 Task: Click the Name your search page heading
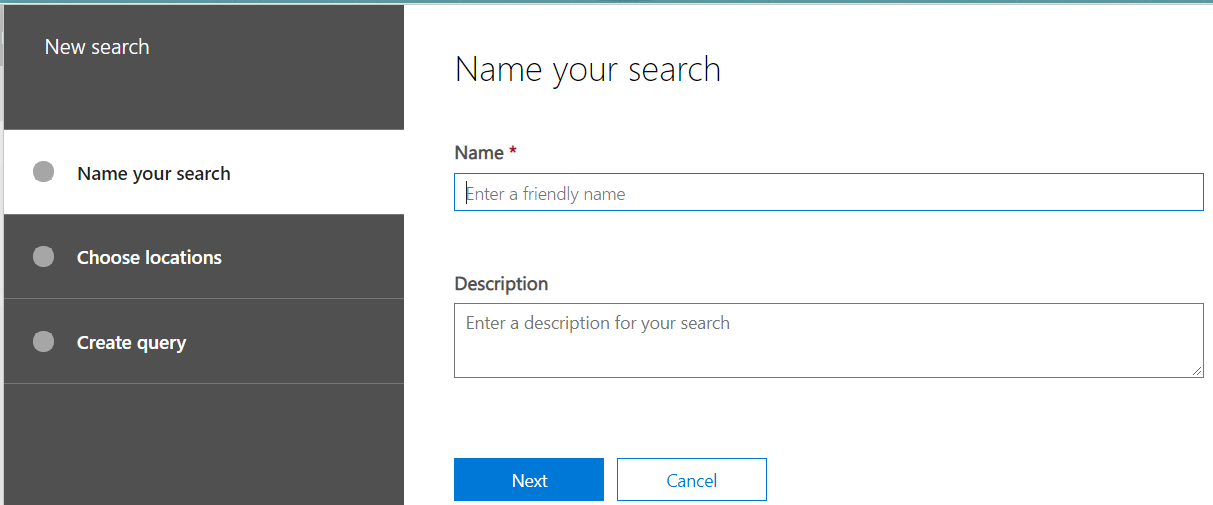(x=588, y=69)
